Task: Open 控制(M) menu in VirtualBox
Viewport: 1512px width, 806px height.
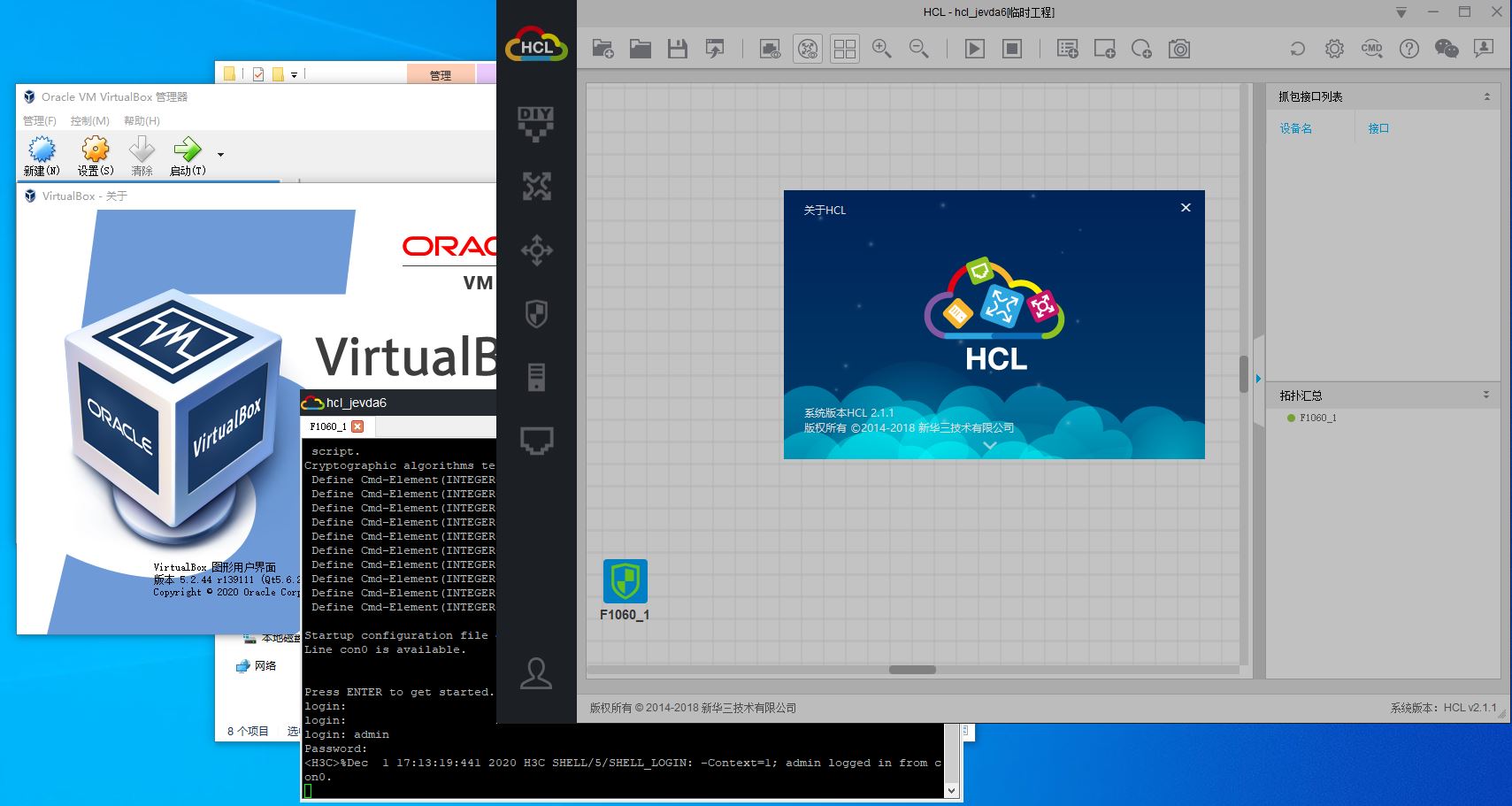Action: pyautogui.click(x=90, y=120)
